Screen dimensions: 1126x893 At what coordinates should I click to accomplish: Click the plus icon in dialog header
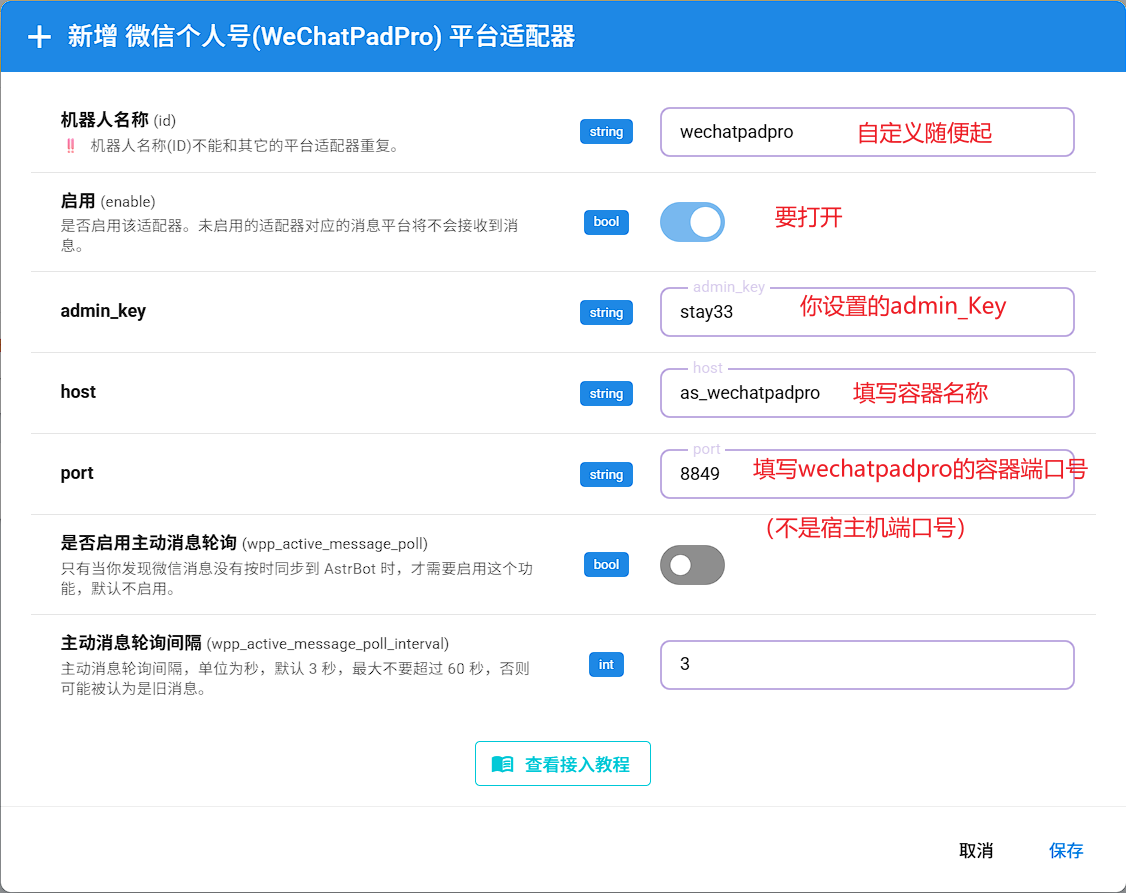[x=39, y=37]
